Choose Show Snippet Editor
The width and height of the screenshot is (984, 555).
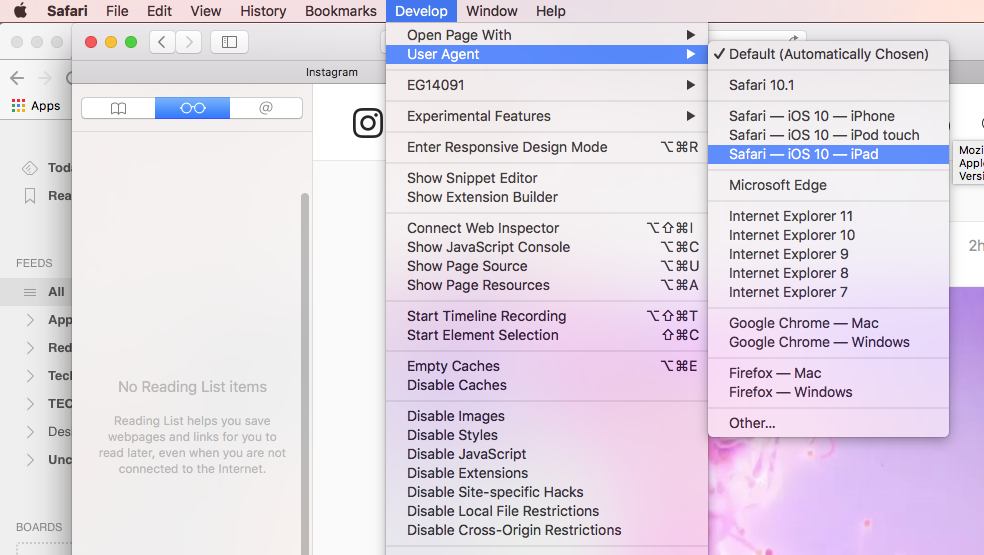pyautogui.click(x=547, y=178)
